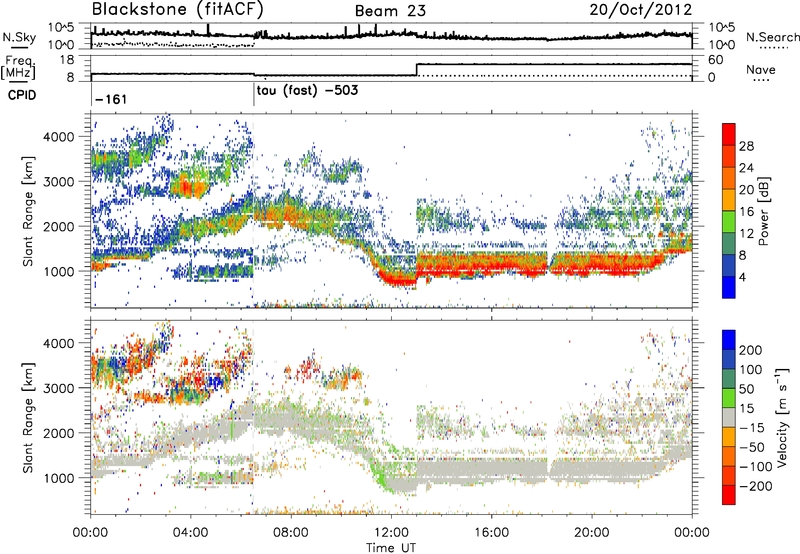
Task: Pick the red top segment of Power colorbar
Action: point(729,135)
